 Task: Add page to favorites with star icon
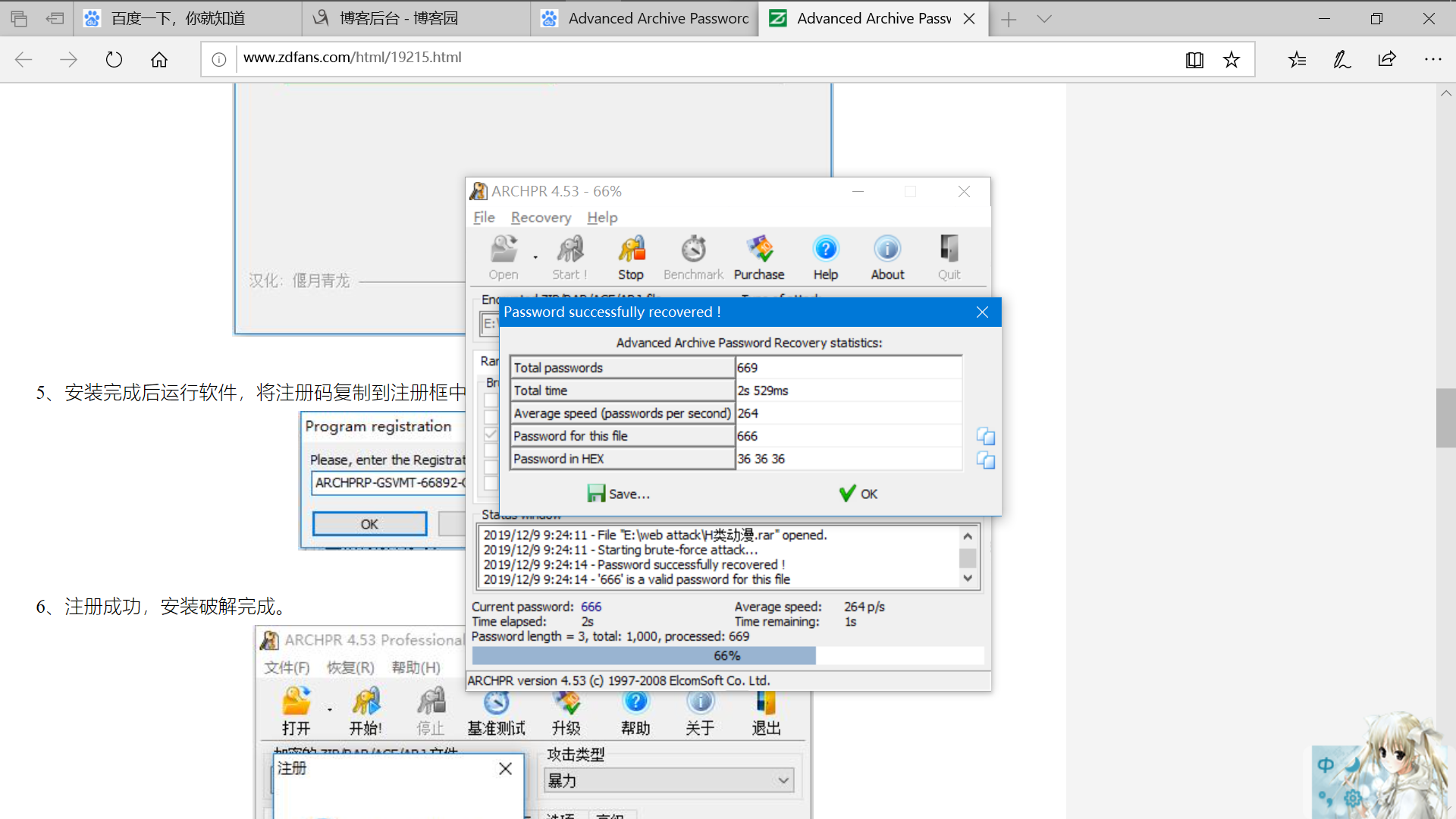tap(1232, 59)
